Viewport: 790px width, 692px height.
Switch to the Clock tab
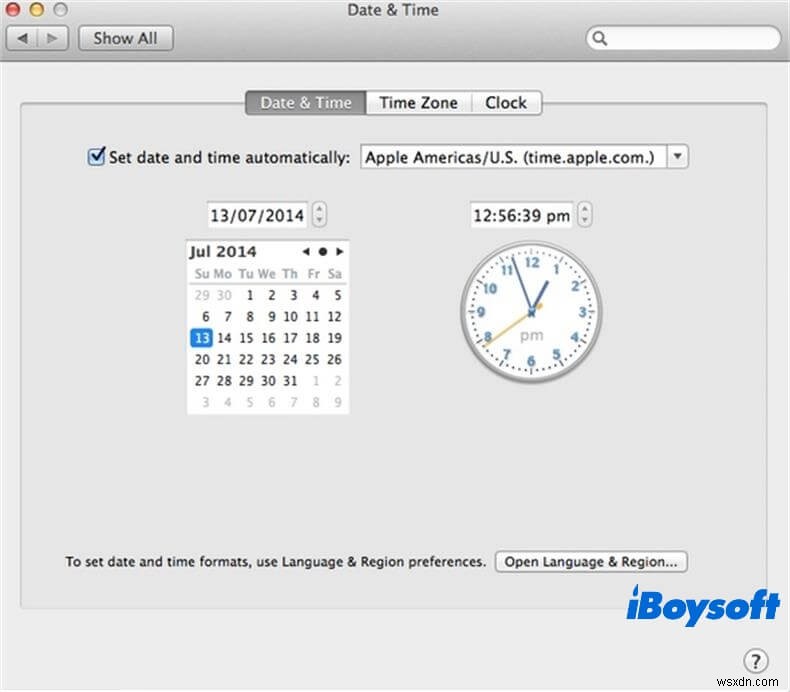506,103
